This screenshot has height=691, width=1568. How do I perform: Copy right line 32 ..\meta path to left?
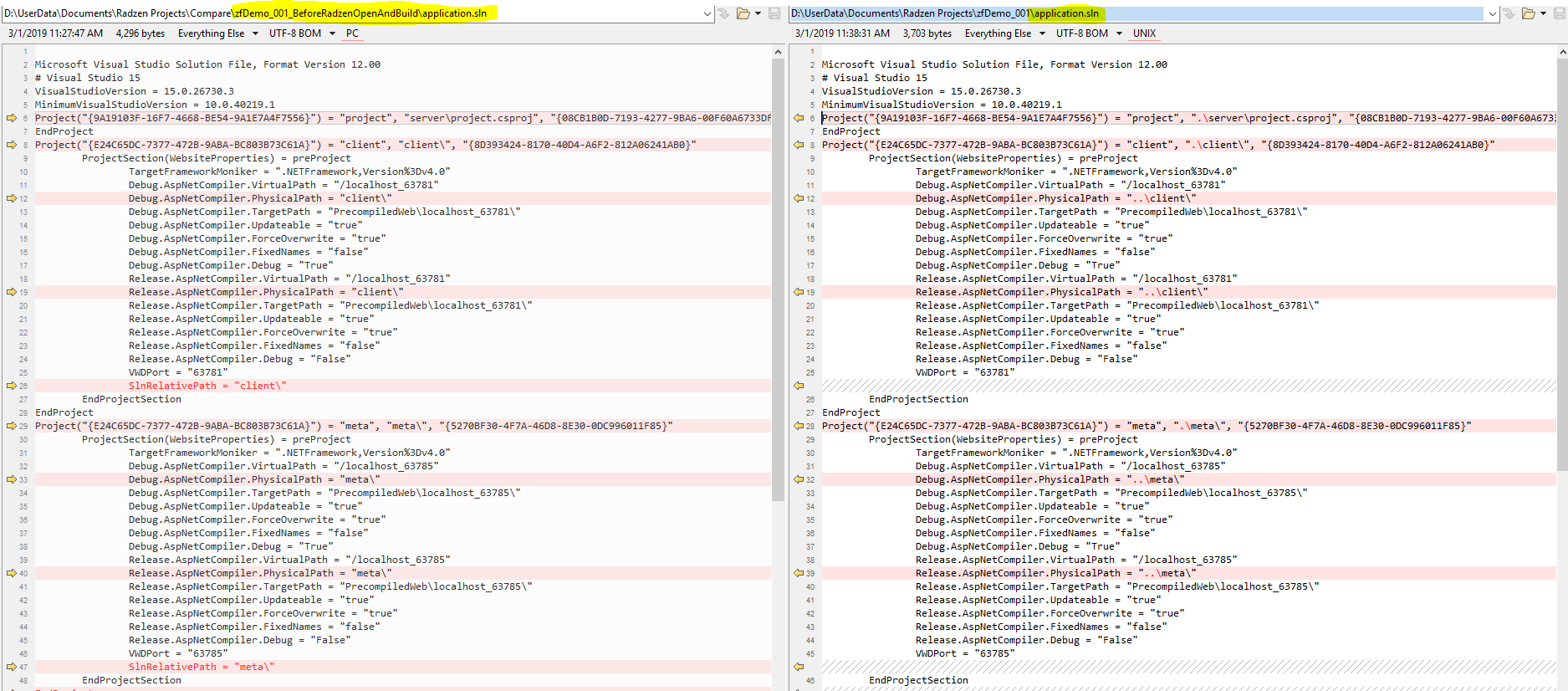(799, 479)
